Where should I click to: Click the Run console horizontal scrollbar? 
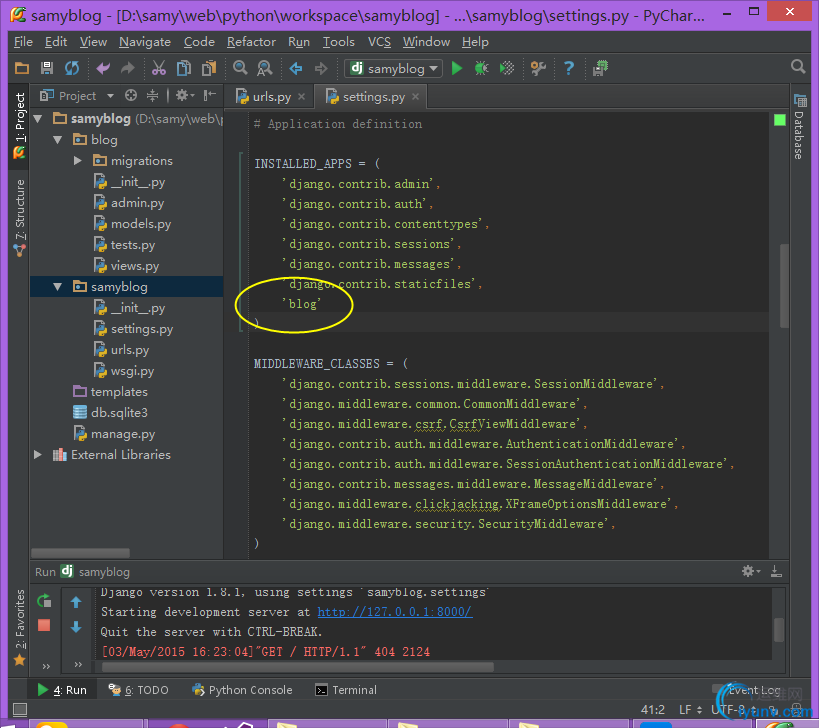[x=298, y=667]
